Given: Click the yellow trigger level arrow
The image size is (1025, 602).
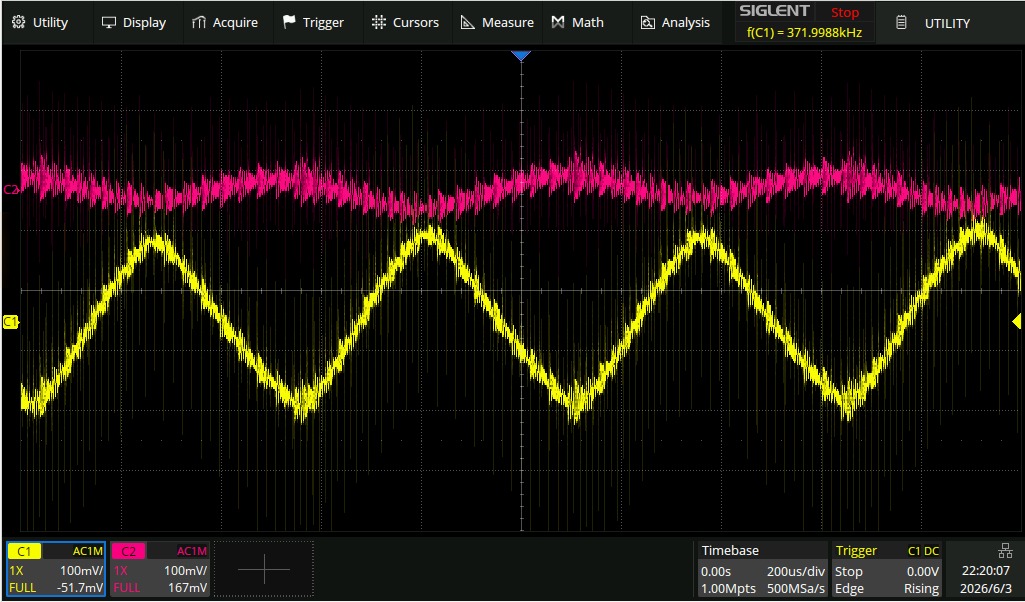Looking at the screenshot, I should click(1017, 321).
